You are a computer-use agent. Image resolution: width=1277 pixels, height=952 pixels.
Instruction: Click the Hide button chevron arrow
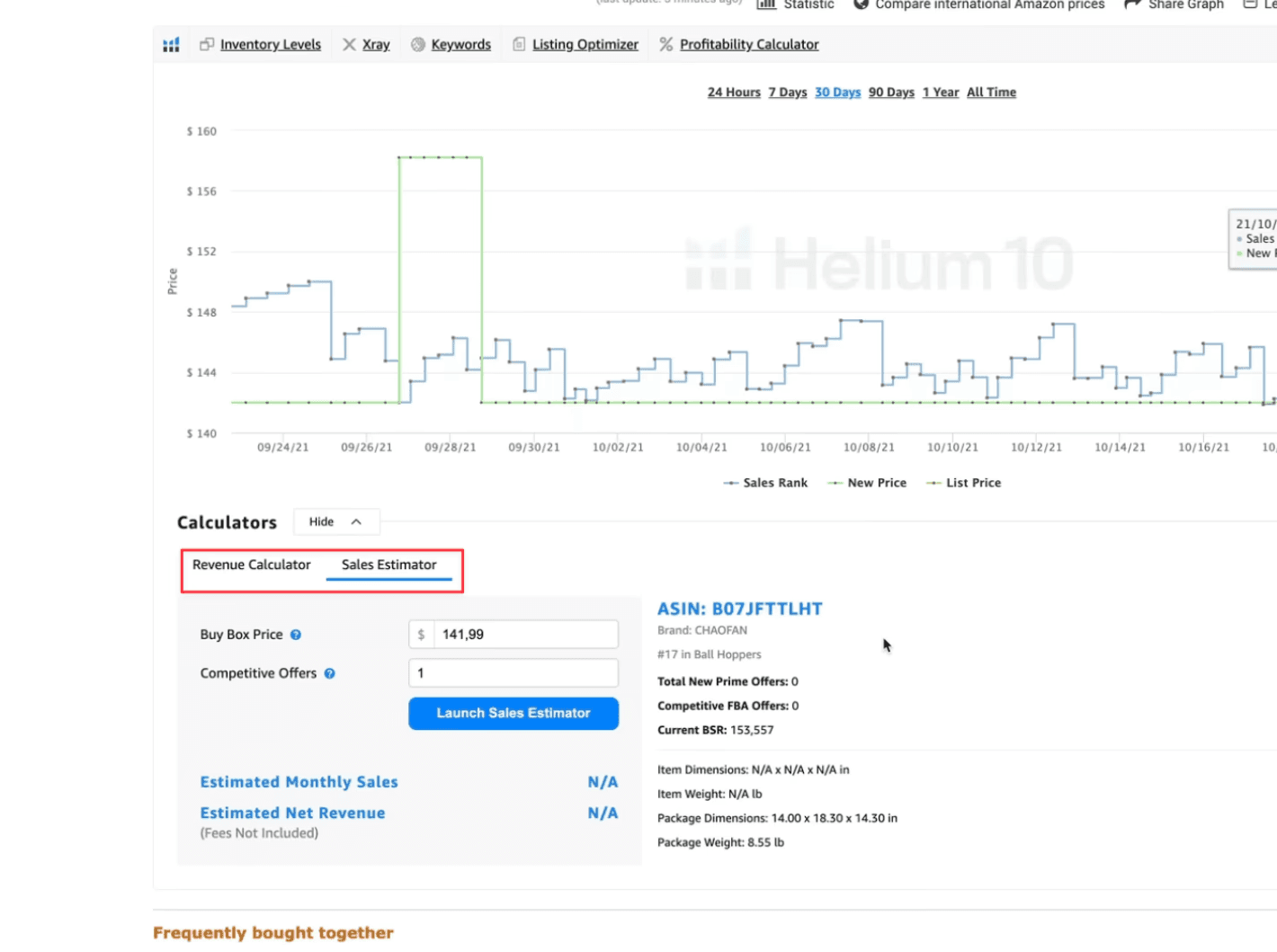[x=356, y=521]
